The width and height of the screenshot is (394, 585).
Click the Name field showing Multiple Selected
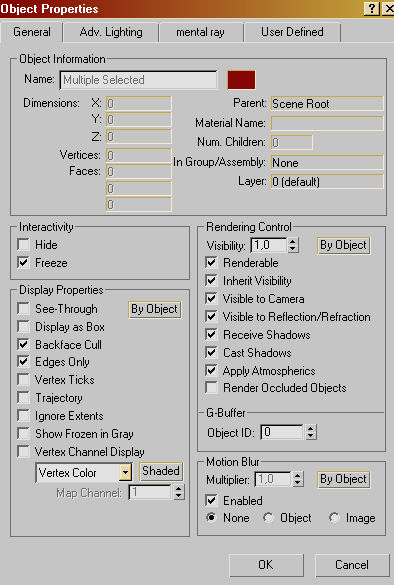(138, 80)
